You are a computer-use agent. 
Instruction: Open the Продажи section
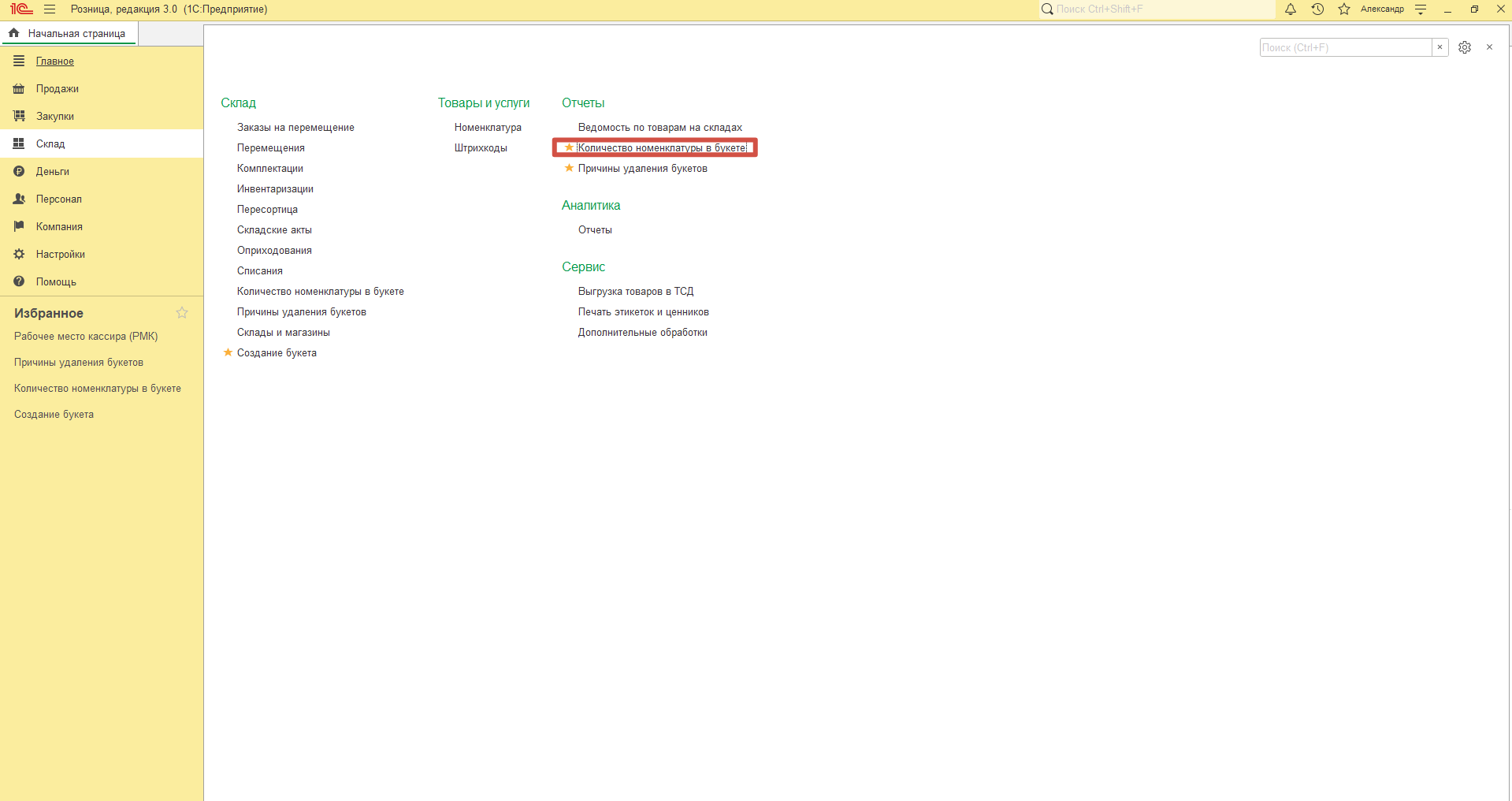(57, 89)
